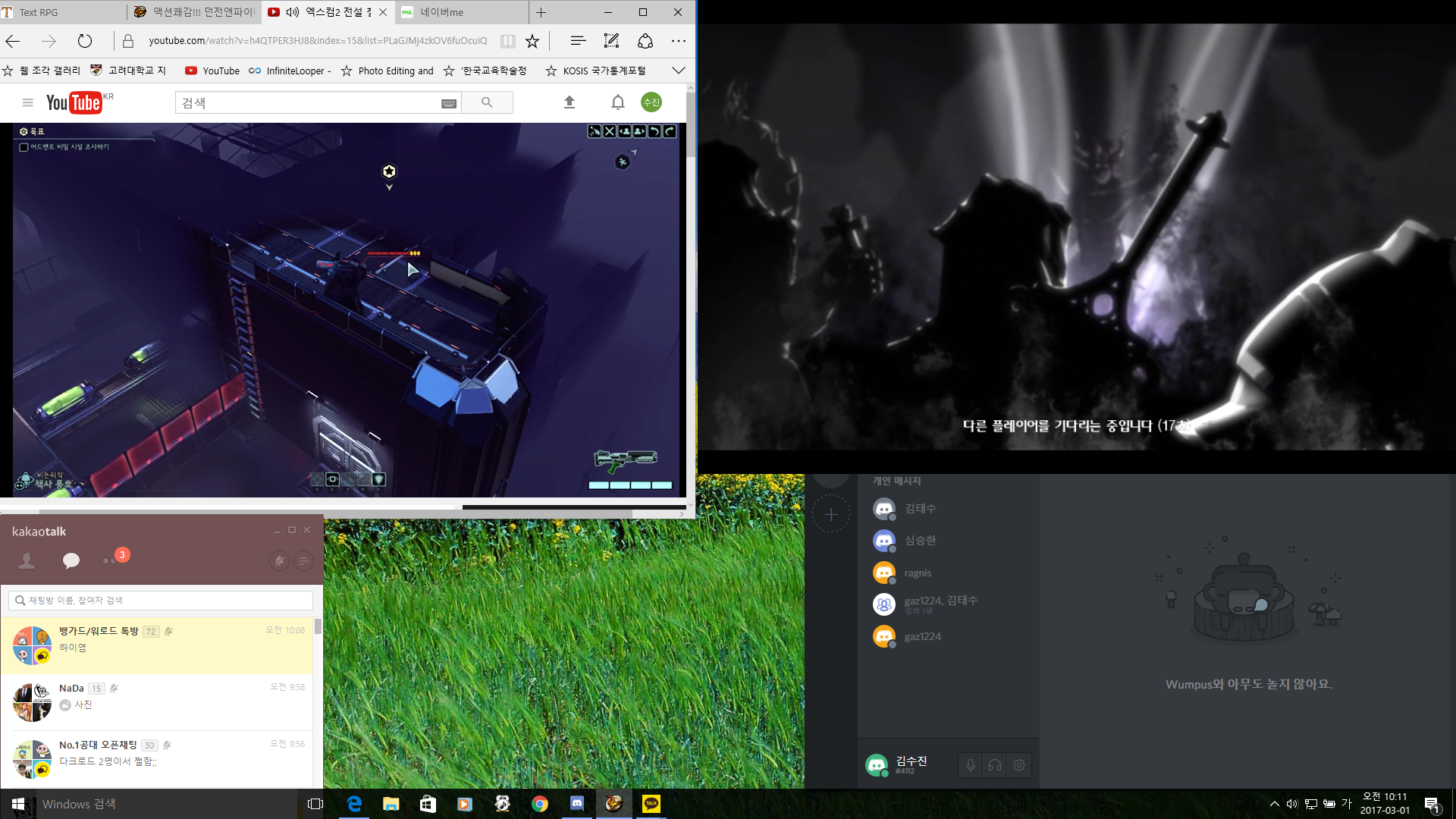The height and width of the screenshot is (819, 1456).
Task: Open the YouTube favorites bar bookmark
Action: [x=212, y=71]
